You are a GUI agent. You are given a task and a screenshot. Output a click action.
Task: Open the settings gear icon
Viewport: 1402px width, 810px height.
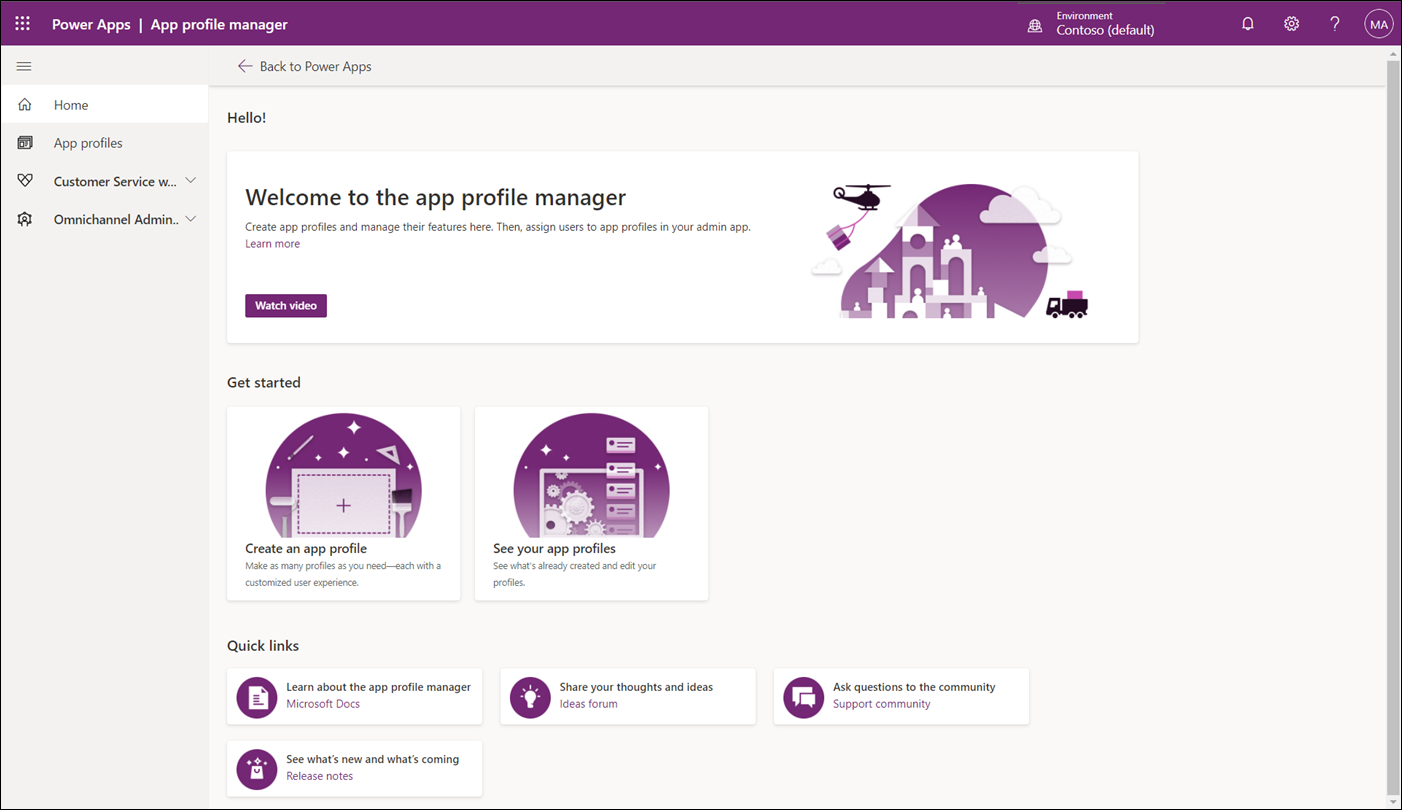pos(1292,24)
